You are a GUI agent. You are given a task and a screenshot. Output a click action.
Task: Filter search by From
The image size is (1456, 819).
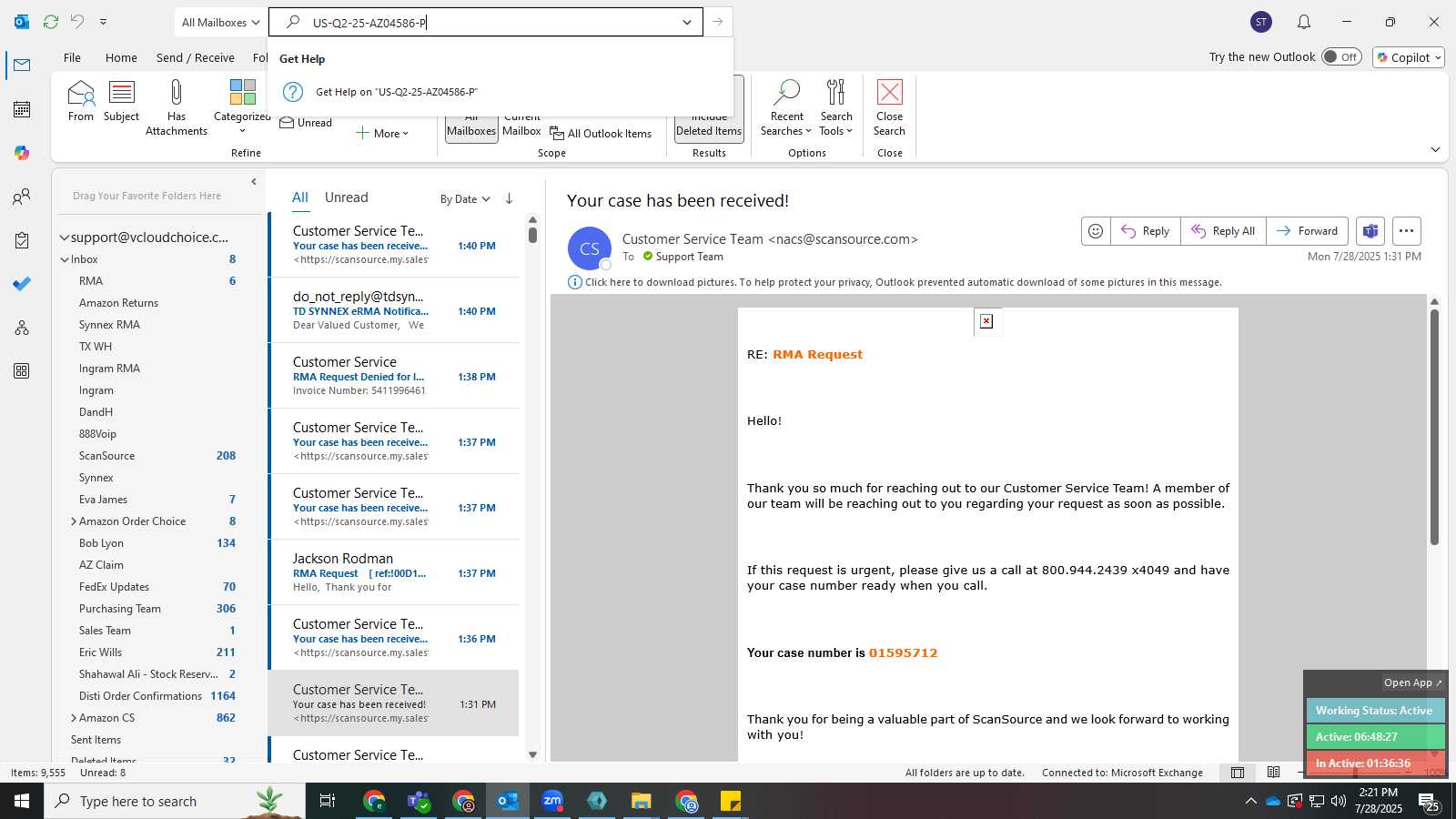pos(81,101)
